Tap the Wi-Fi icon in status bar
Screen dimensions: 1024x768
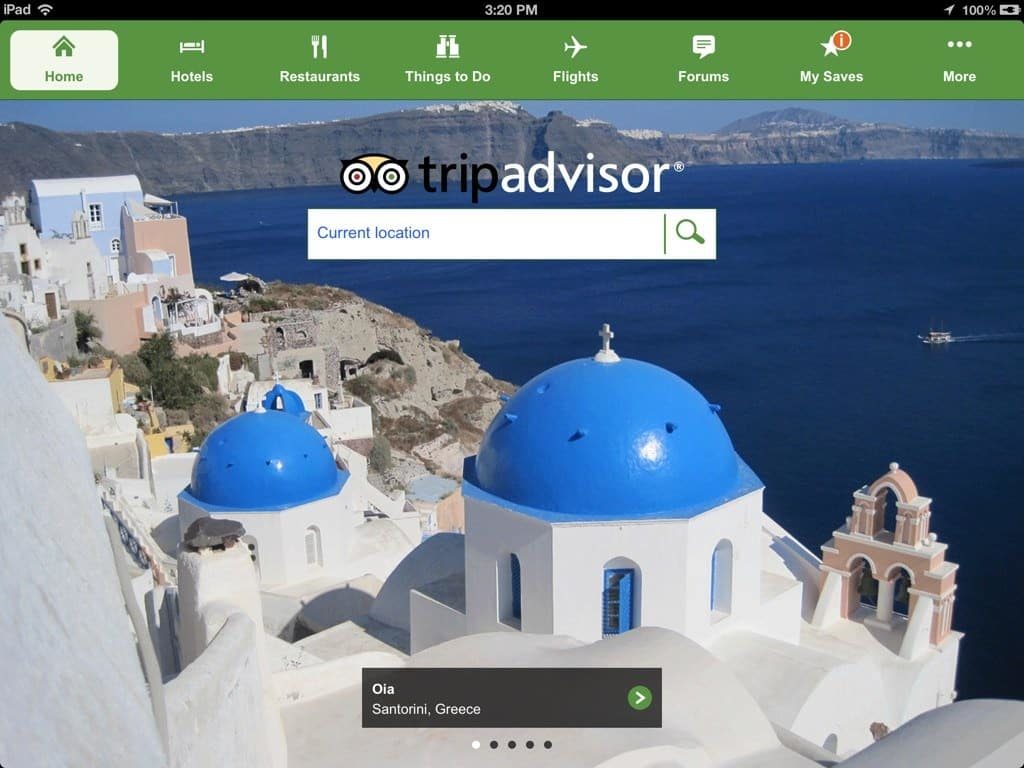tap(45, 10)
